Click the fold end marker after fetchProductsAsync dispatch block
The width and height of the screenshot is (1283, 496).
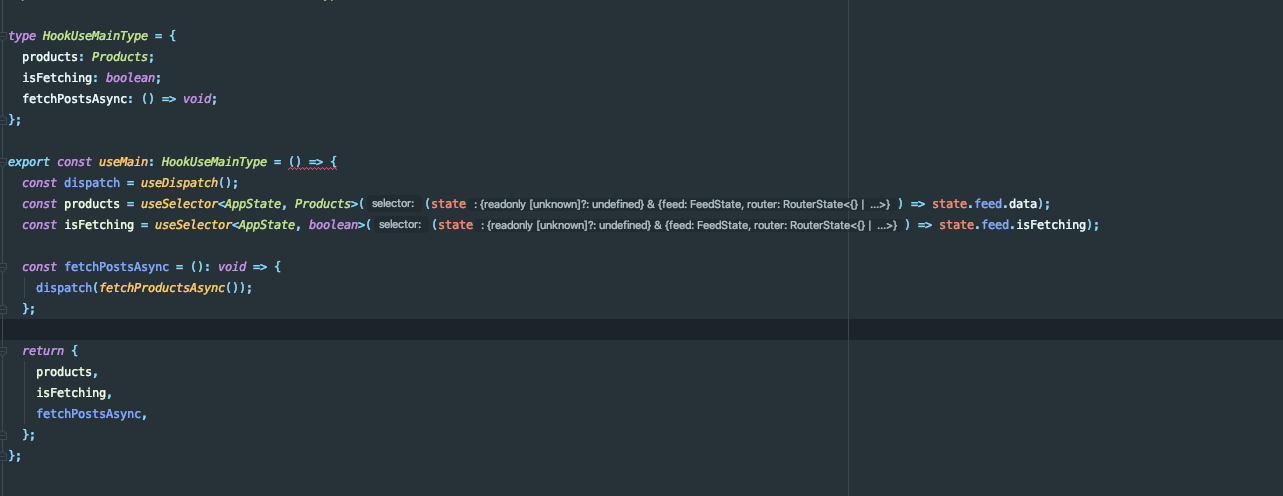coord(4,309)
